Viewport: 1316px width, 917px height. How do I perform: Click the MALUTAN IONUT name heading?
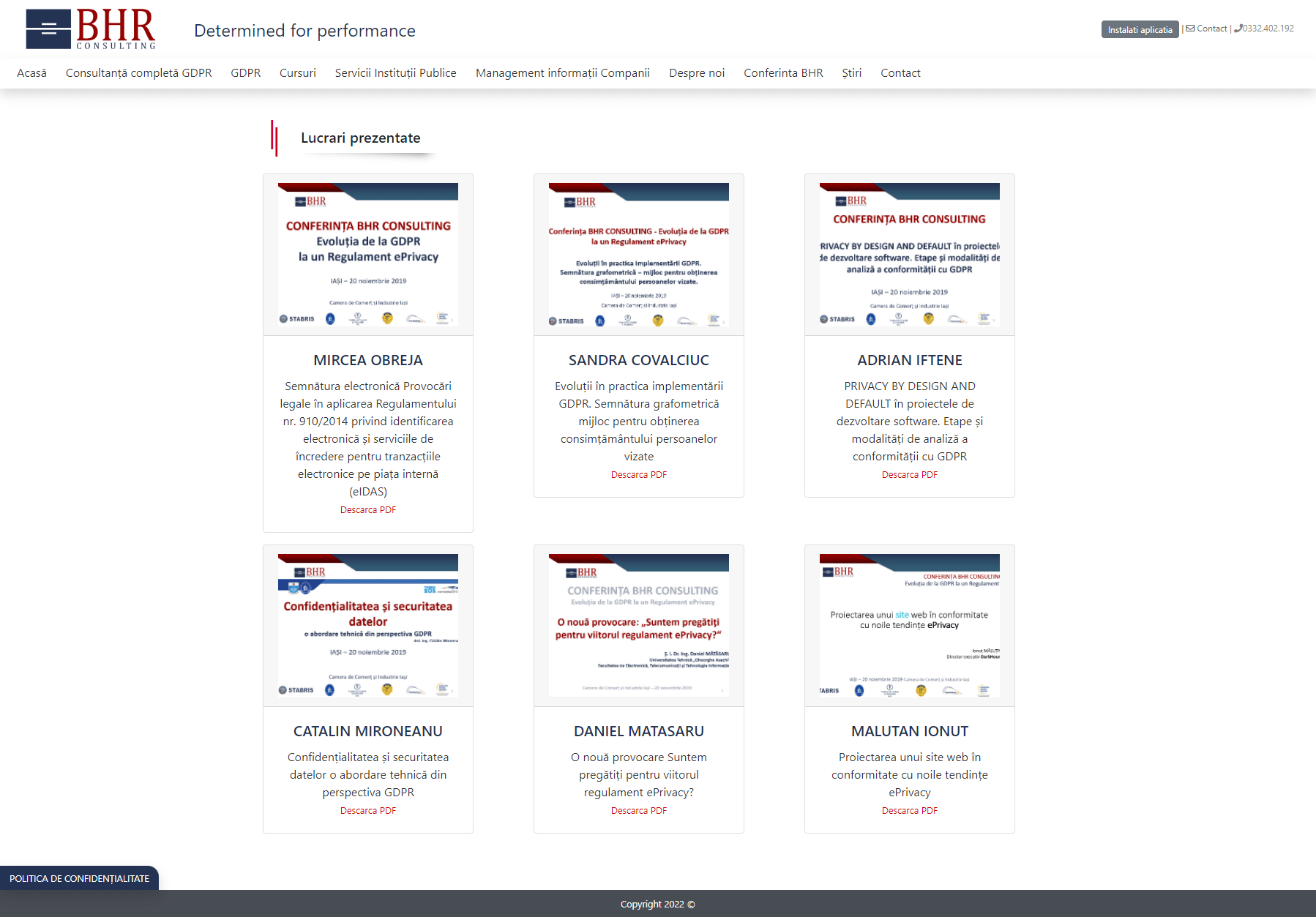[x=910, y=731]
